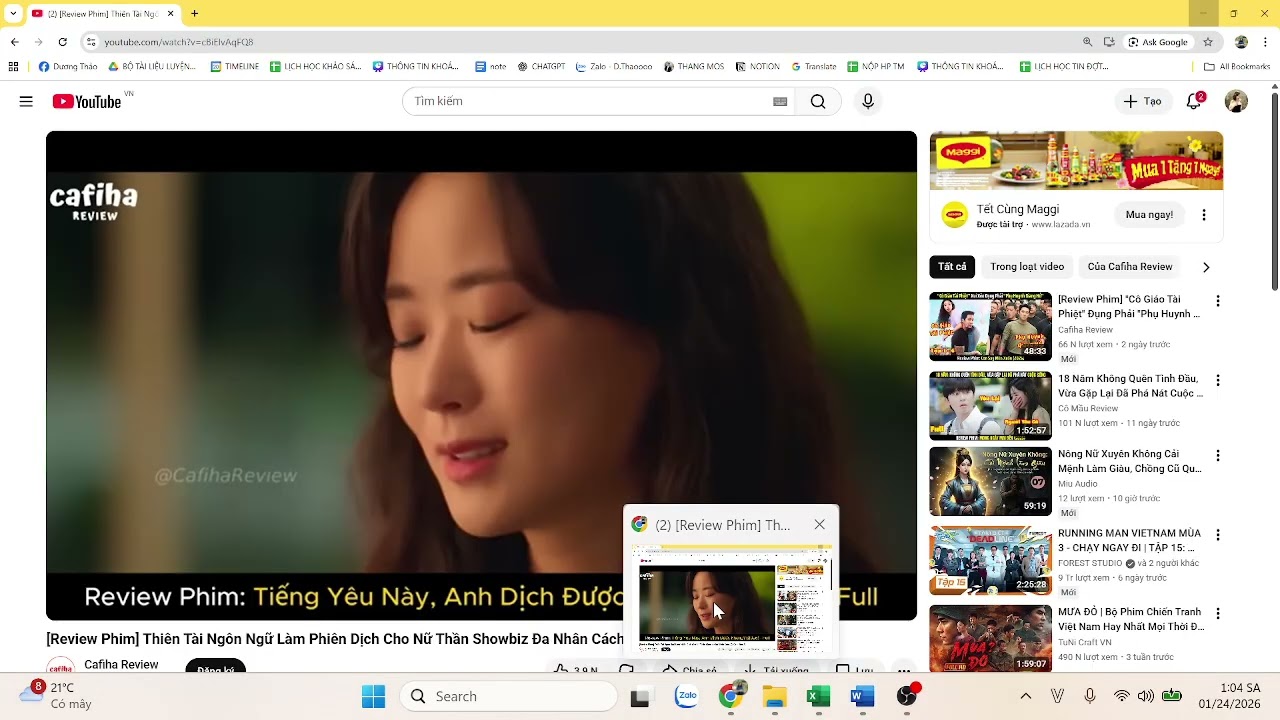This screenshot has height=720, width=1280.
Task: Open the on-screen keyboard icon in search box
Action: click(x=780, y=101)
